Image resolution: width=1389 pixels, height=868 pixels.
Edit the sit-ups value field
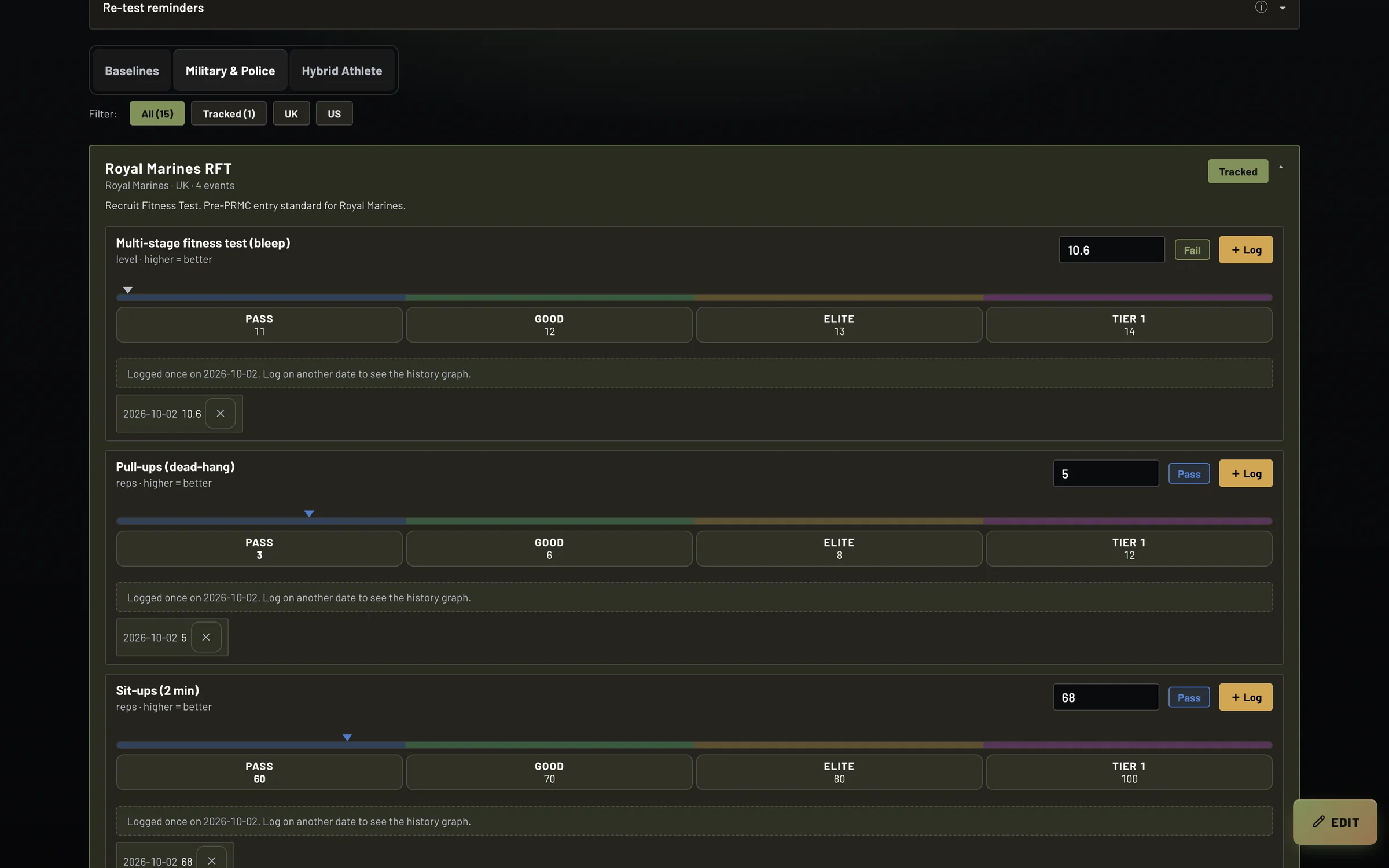tap(1106, 697)
